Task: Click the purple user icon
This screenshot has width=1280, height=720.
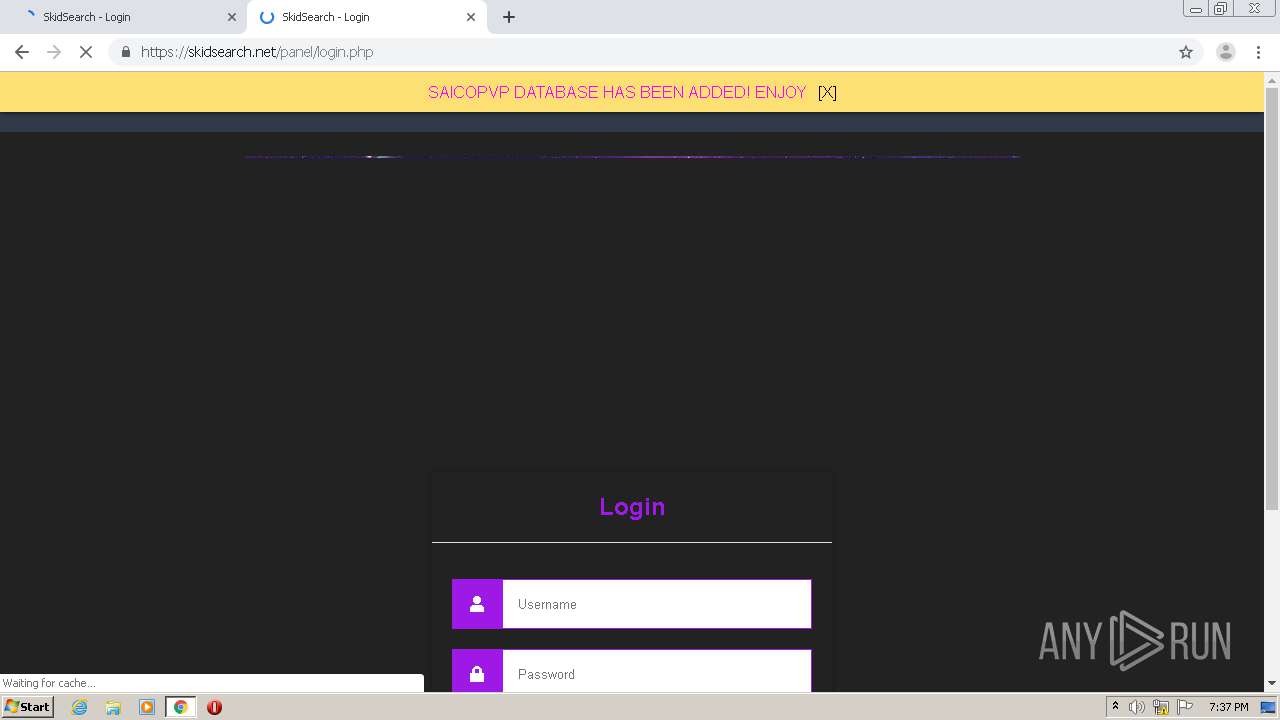Action: 477,604
